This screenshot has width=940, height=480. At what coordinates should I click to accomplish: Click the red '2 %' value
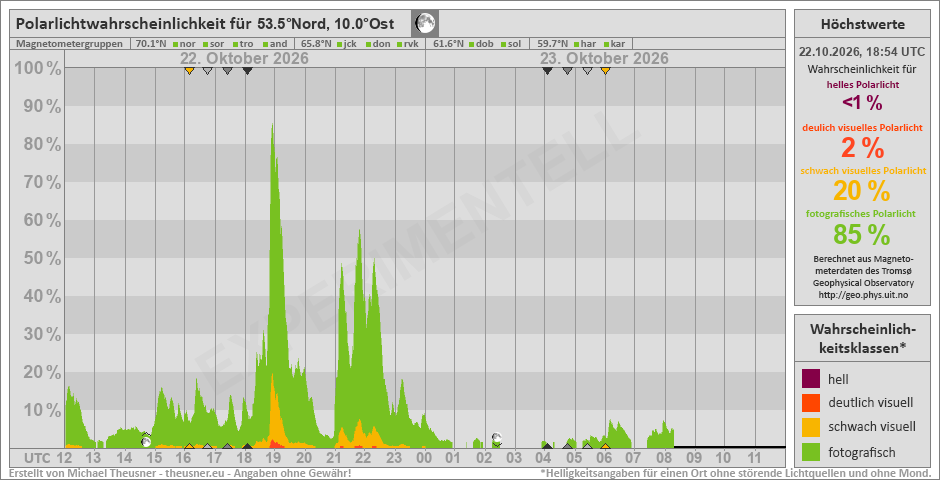point(863,147)
